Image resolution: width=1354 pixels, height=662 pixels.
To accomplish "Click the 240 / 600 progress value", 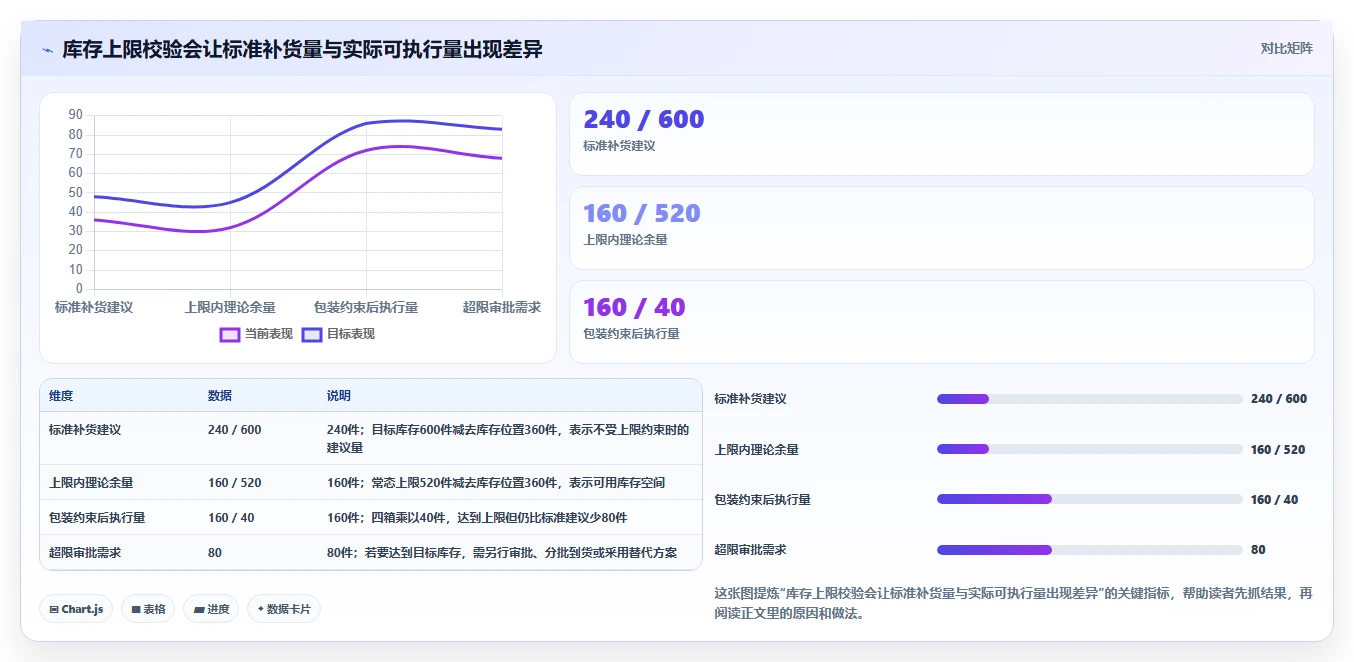I will 1279,399.
